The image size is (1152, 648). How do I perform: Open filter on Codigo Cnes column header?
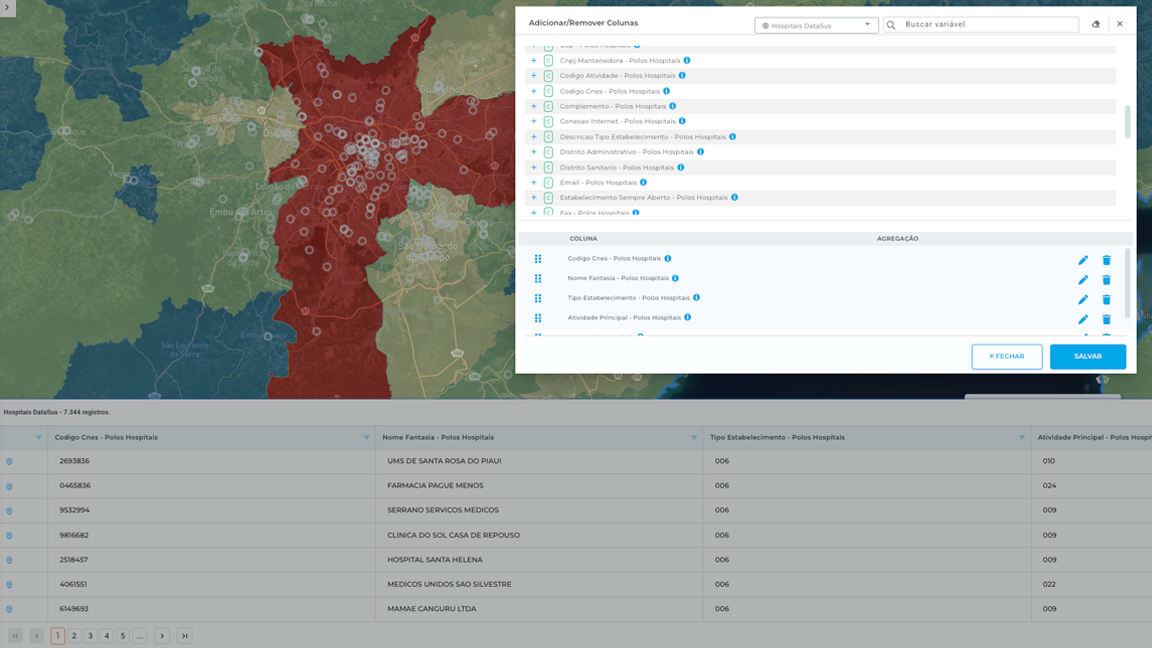(367, 438)
